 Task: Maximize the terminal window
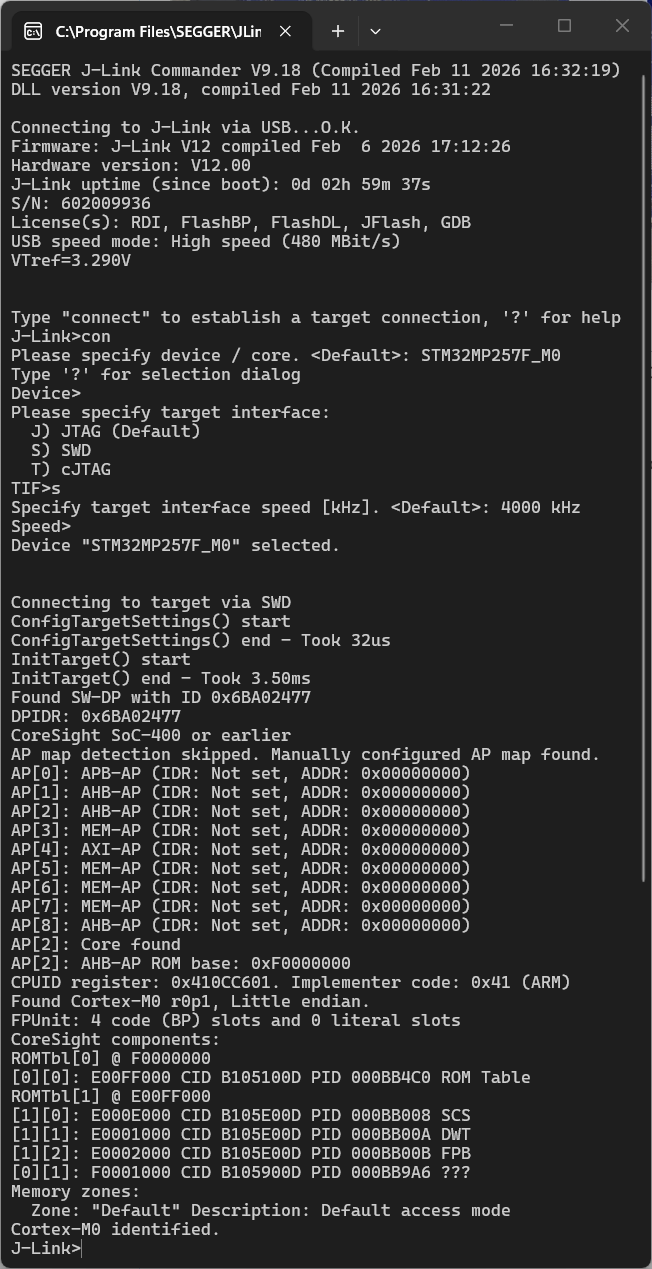(564, 26)
